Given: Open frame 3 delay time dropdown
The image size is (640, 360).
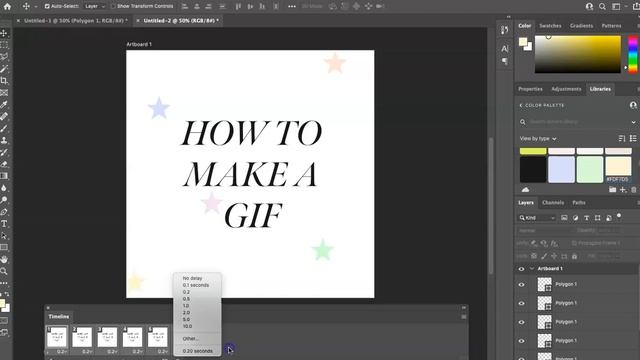Looking at the screenshot, I should [x=112, y=351].
